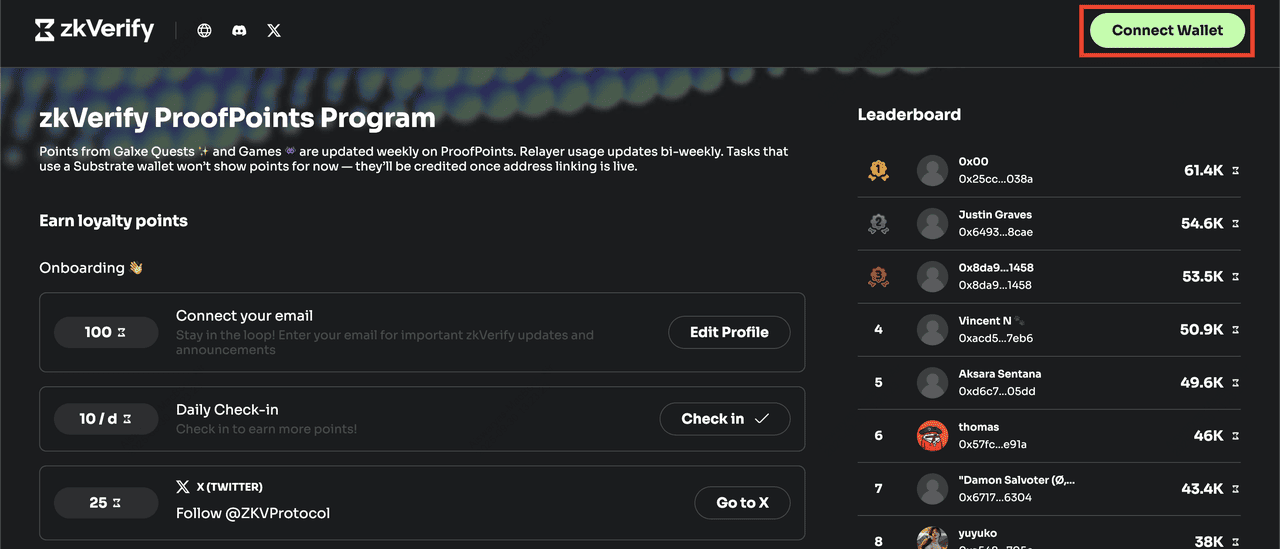
Task: Click thomas's profile avatar
Action: click(932, 436)
